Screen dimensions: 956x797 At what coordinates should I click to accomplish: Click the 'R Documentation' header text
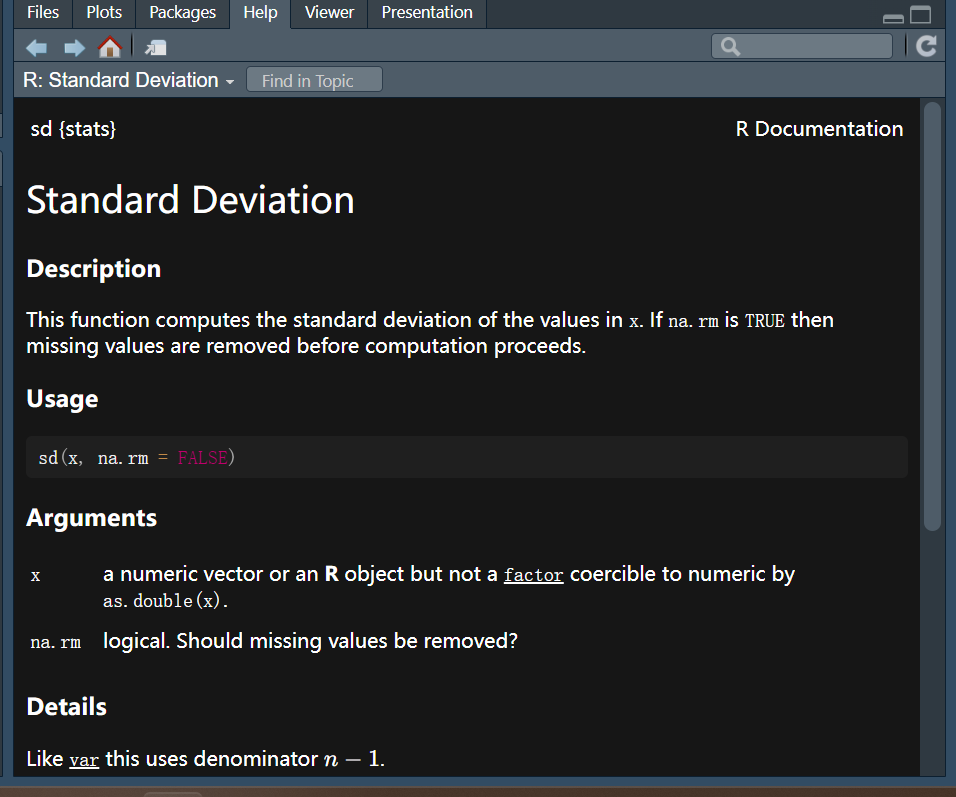coord(819,129)
